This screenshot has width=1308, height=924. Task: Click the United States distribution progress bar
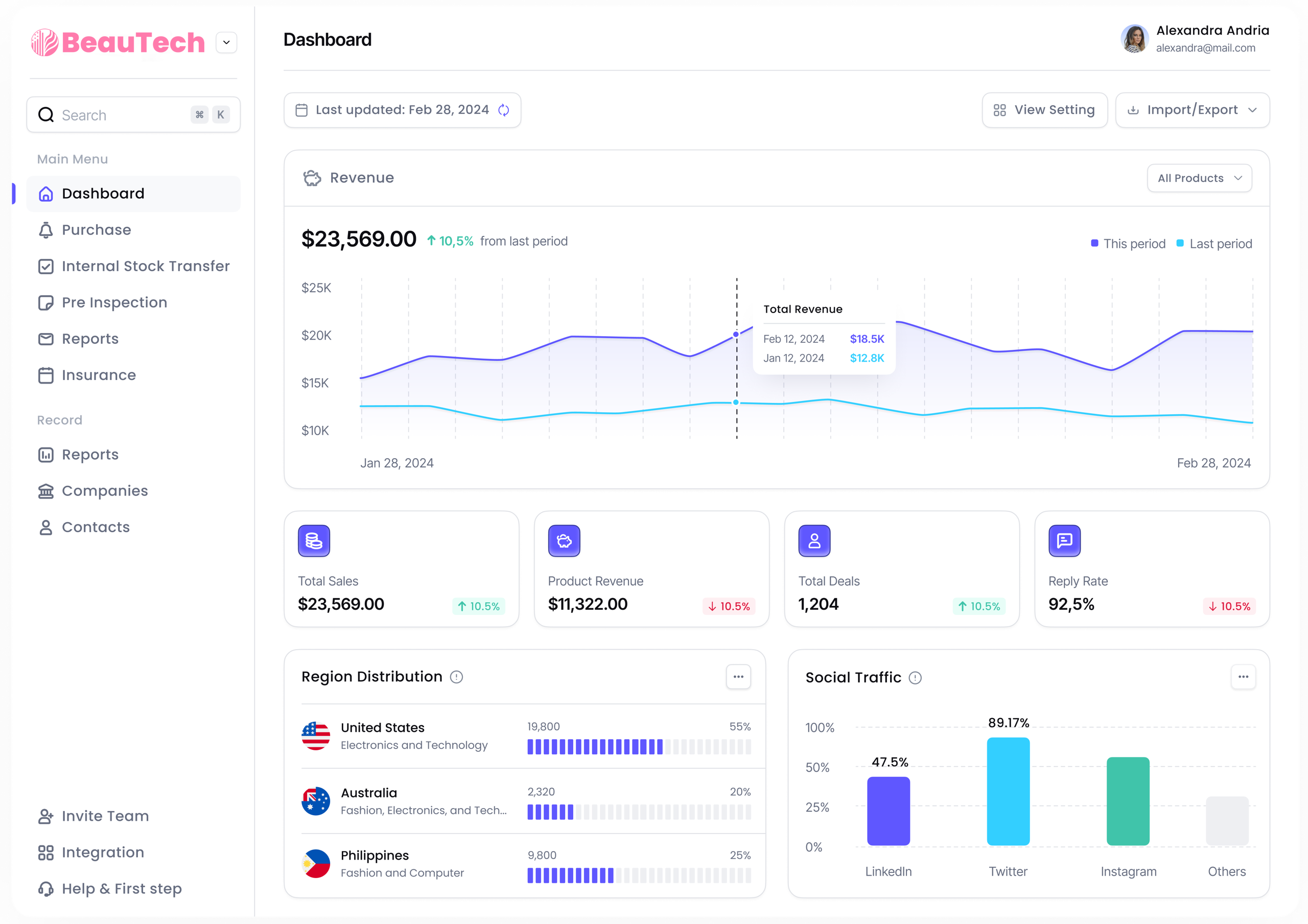point(639,746)
